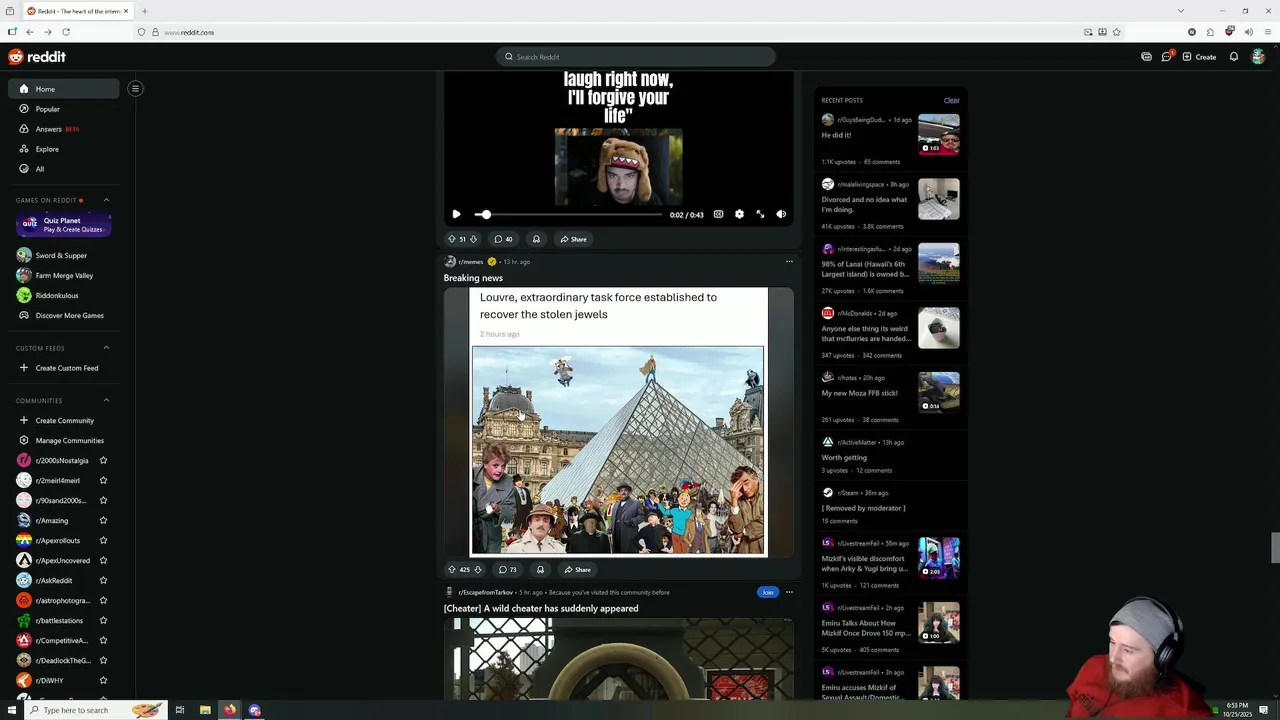Open Manage Communities
This screenshot has height=720, width=1280.
click(x=64, y=440)
